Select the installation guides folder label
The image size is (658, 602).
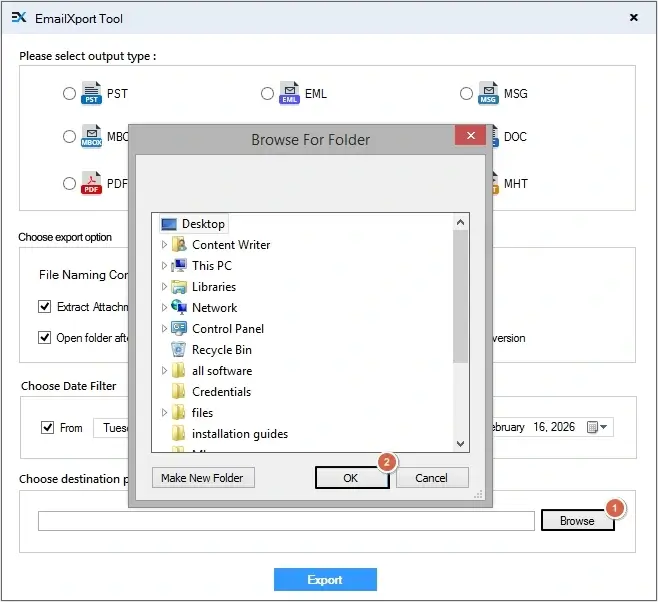[x=240, y=434]
